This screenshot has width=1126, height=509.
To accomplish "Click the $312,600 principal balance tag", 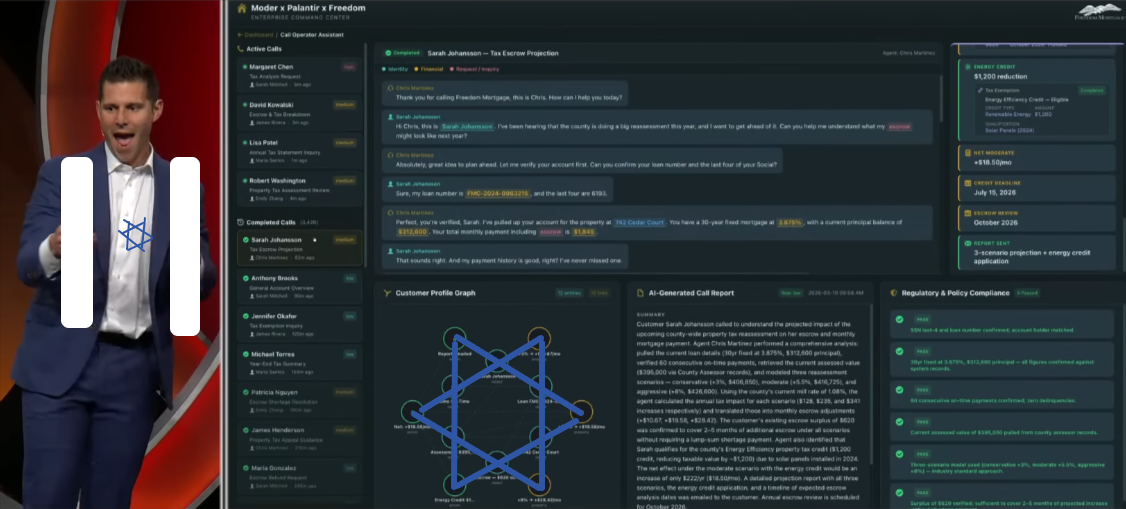I will coord(412,232).
